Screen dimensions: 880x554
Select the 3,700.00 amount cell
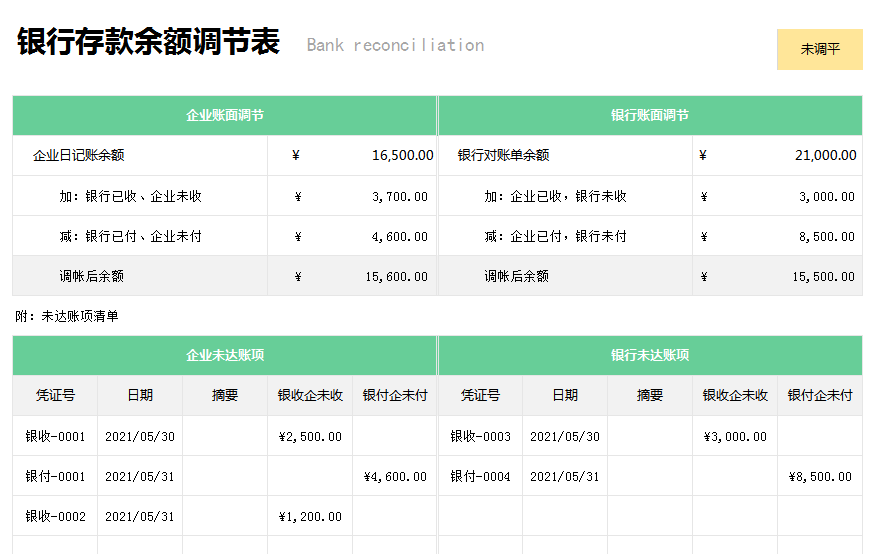[399, 196]
